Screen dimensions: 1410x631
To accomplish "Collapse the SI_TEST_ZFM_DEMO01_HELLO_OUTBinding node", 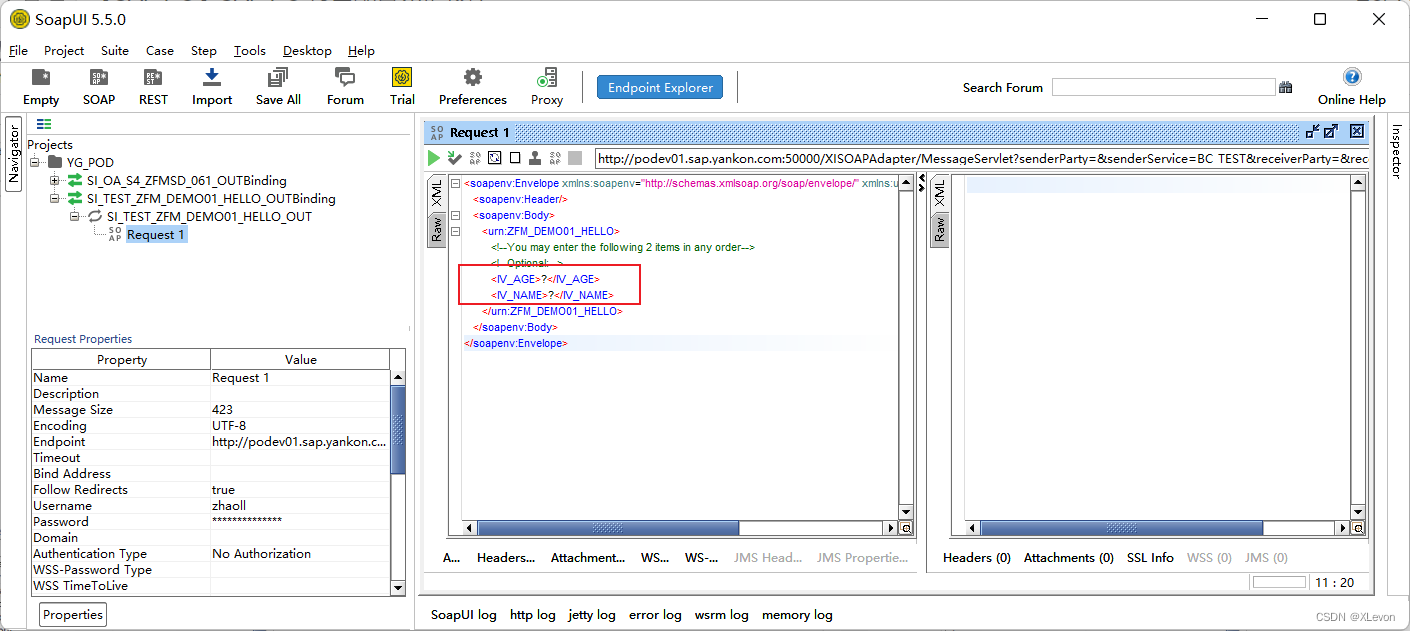I will point(55,198).
